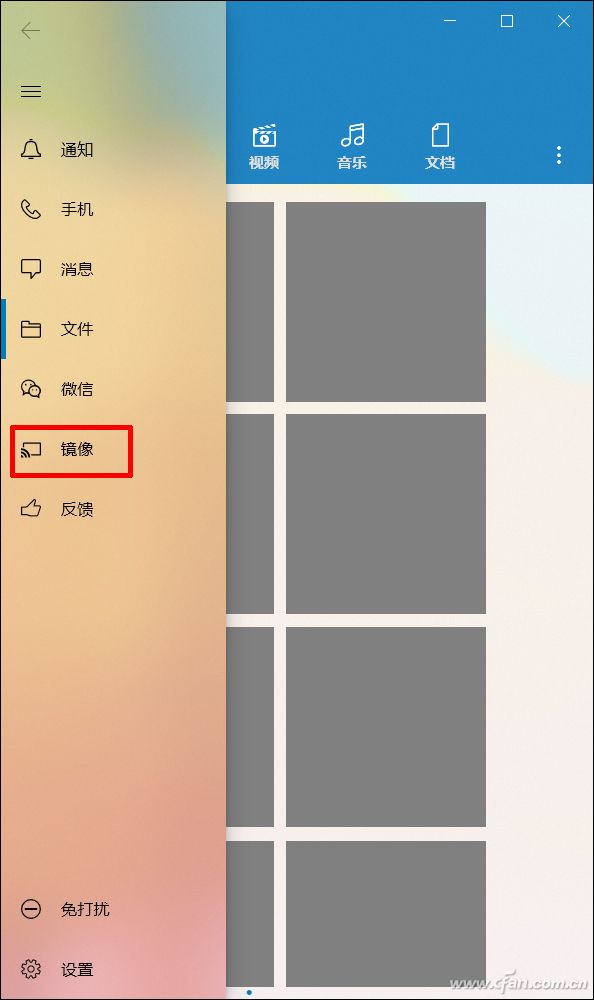Toggle 免打扰 do-not-disturb mode
Screen dimensions: 594x1000
65,909
